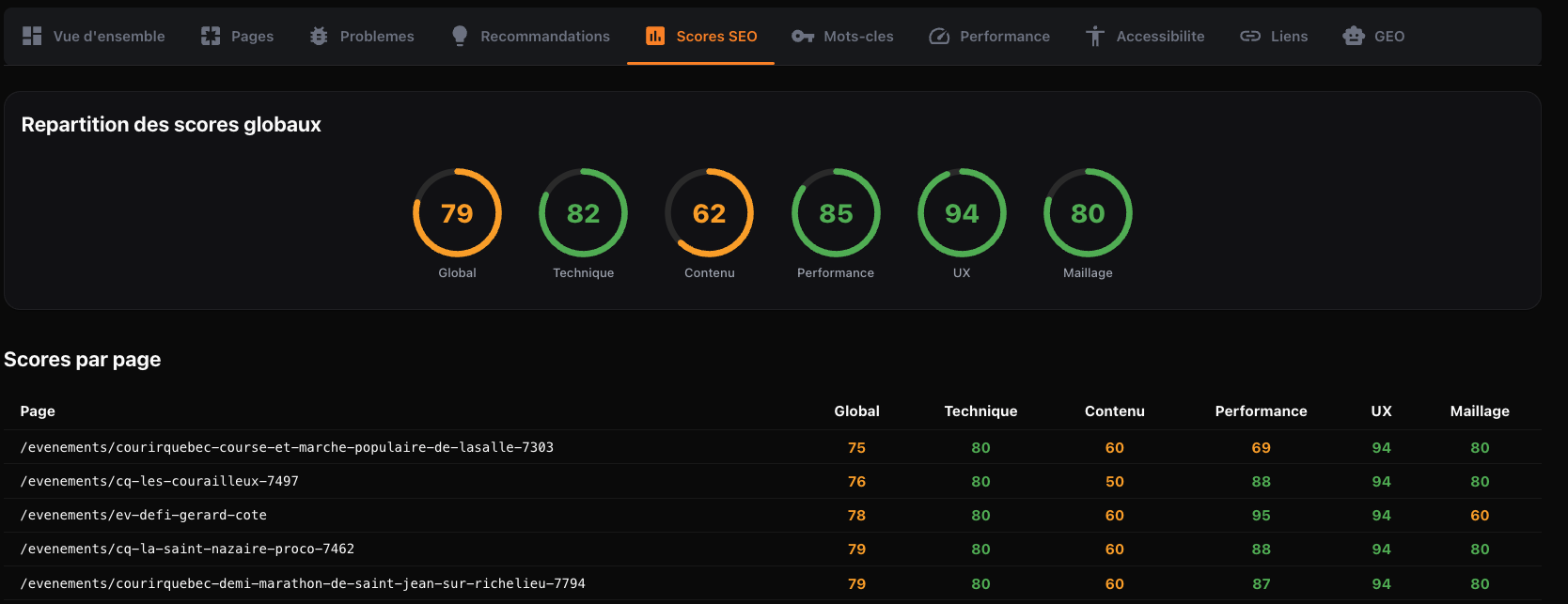Click the Contenu score gauge showing 62
Image resolution: width=1568 pixels, height=604 pixels.
[709, 213]
